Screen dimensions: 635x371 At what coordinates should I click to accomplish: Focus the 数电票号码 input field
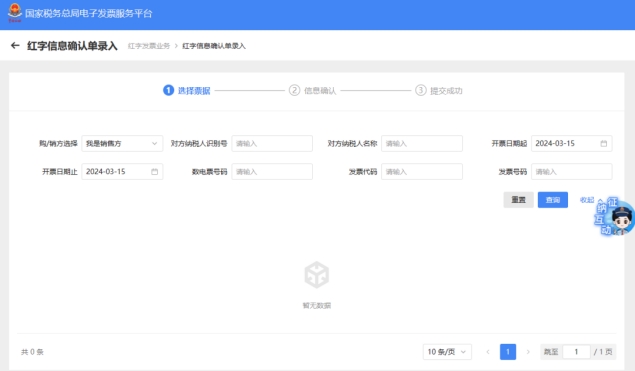click(272, 172)
